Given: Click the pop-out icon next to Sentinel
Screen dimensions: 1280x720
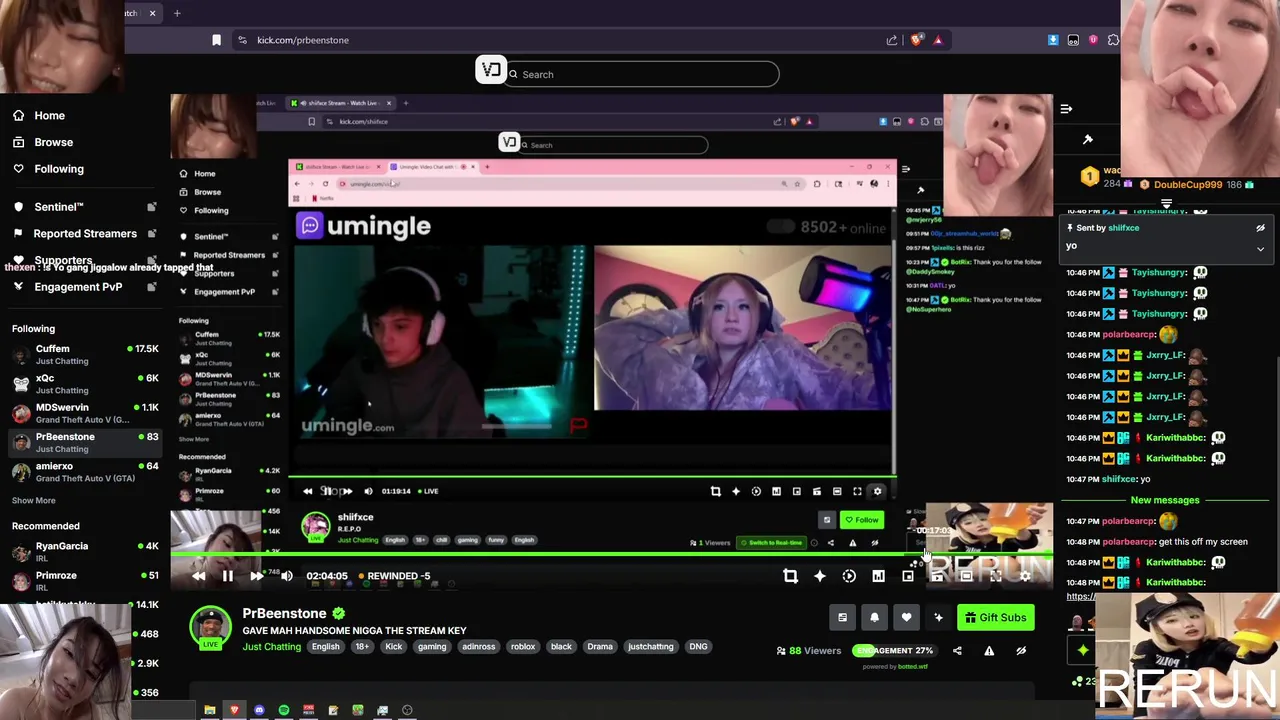Looking at the screenshot, I should point(152,207).
